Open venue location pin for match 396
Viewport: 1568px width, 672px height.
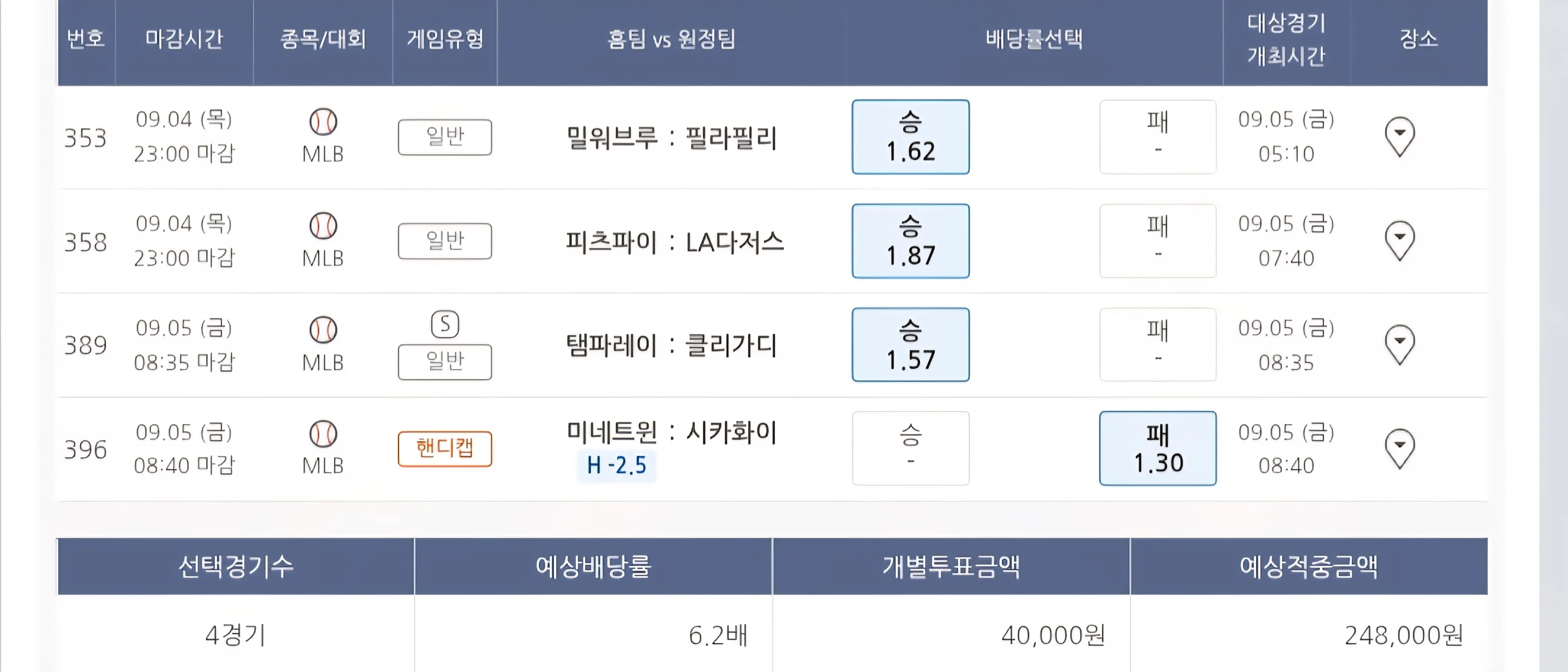pyautogui.click(x=1399, y=448)
